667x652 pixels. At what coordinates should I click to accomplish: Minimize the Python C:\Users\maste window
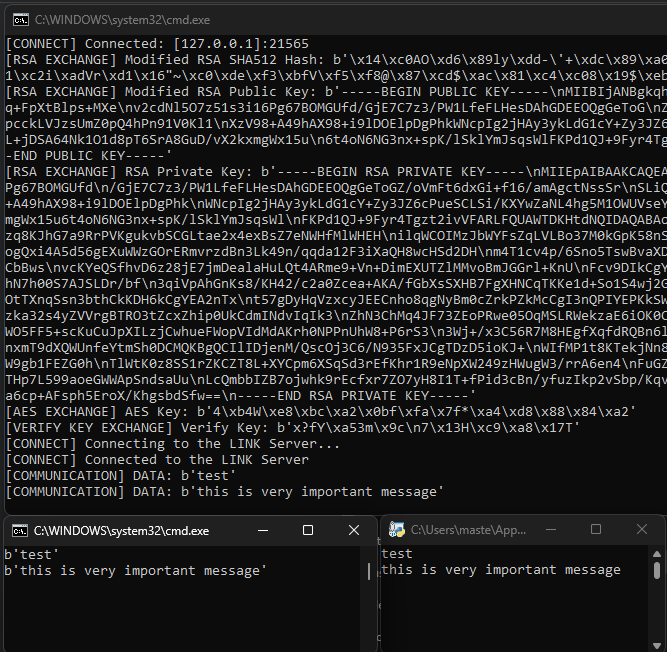pyautogui.click(x=551, y=530)
